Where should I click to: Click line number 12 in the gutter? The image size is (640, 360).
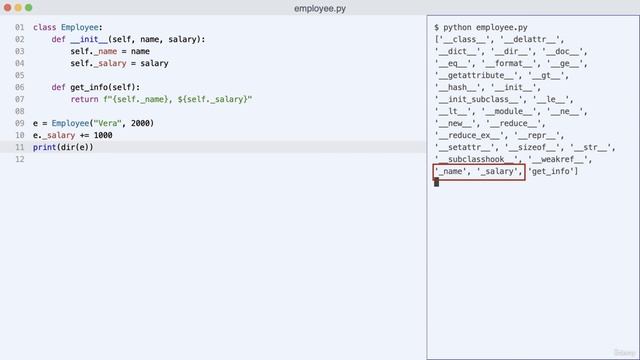click(20, 159)
